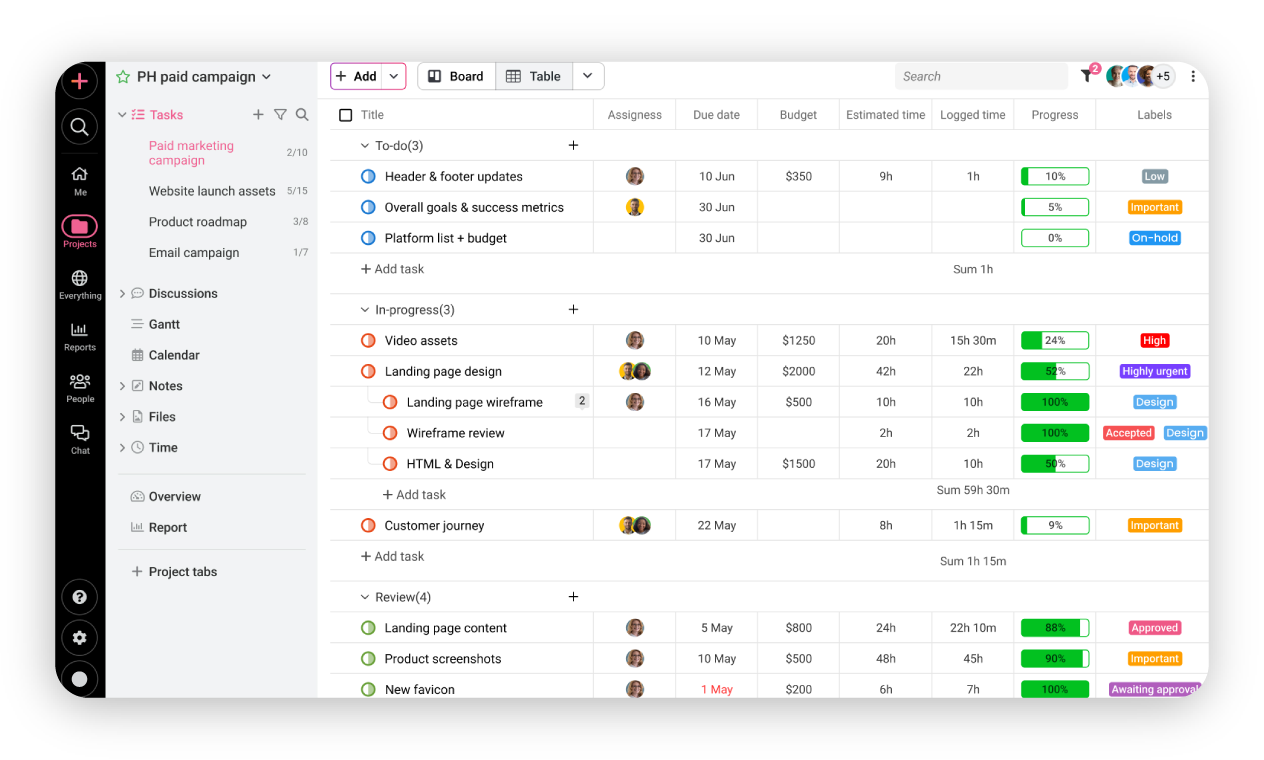
Task: Click the filter icon with notification badge near avatars
Action: coord(1087,75)
